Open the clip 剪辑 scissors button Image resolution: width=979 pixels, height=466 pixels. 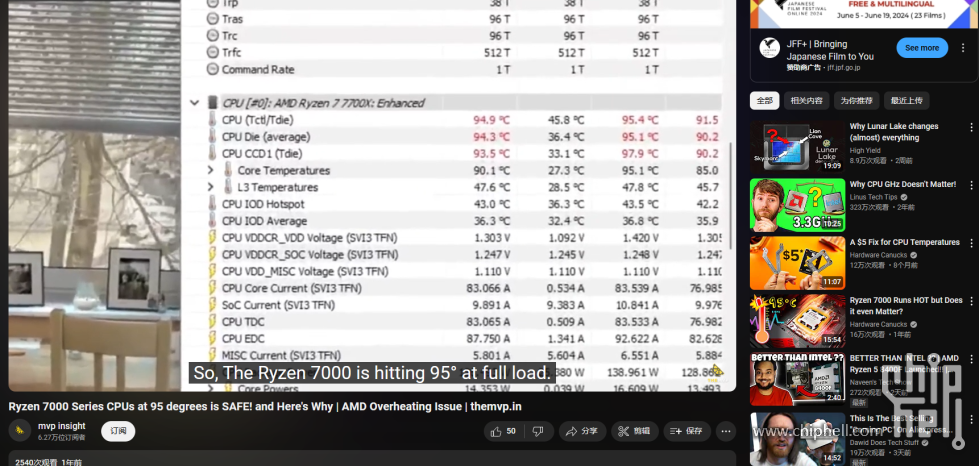click(x=634, y=431)
